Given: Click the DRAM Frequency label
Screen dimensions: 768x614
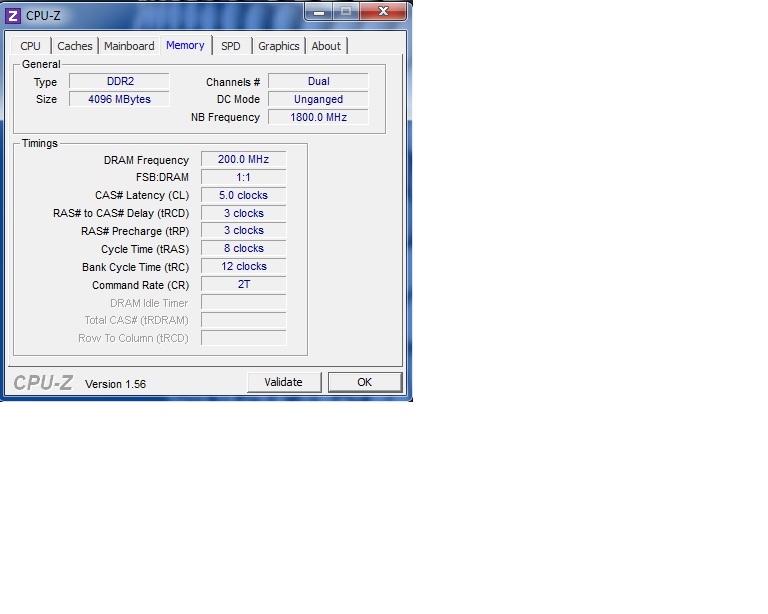Looking at the screenshot, I should (x=146, y=160).
